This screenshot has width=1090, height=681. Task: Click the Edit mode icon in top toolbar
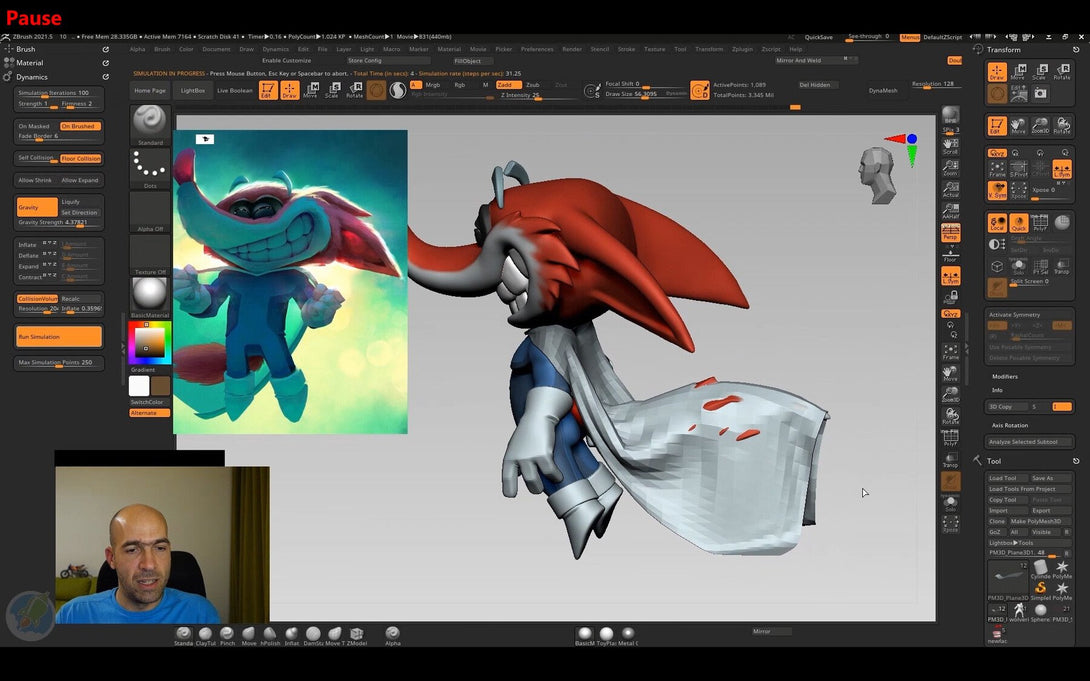pyautogui.click(x=268, y=90)
